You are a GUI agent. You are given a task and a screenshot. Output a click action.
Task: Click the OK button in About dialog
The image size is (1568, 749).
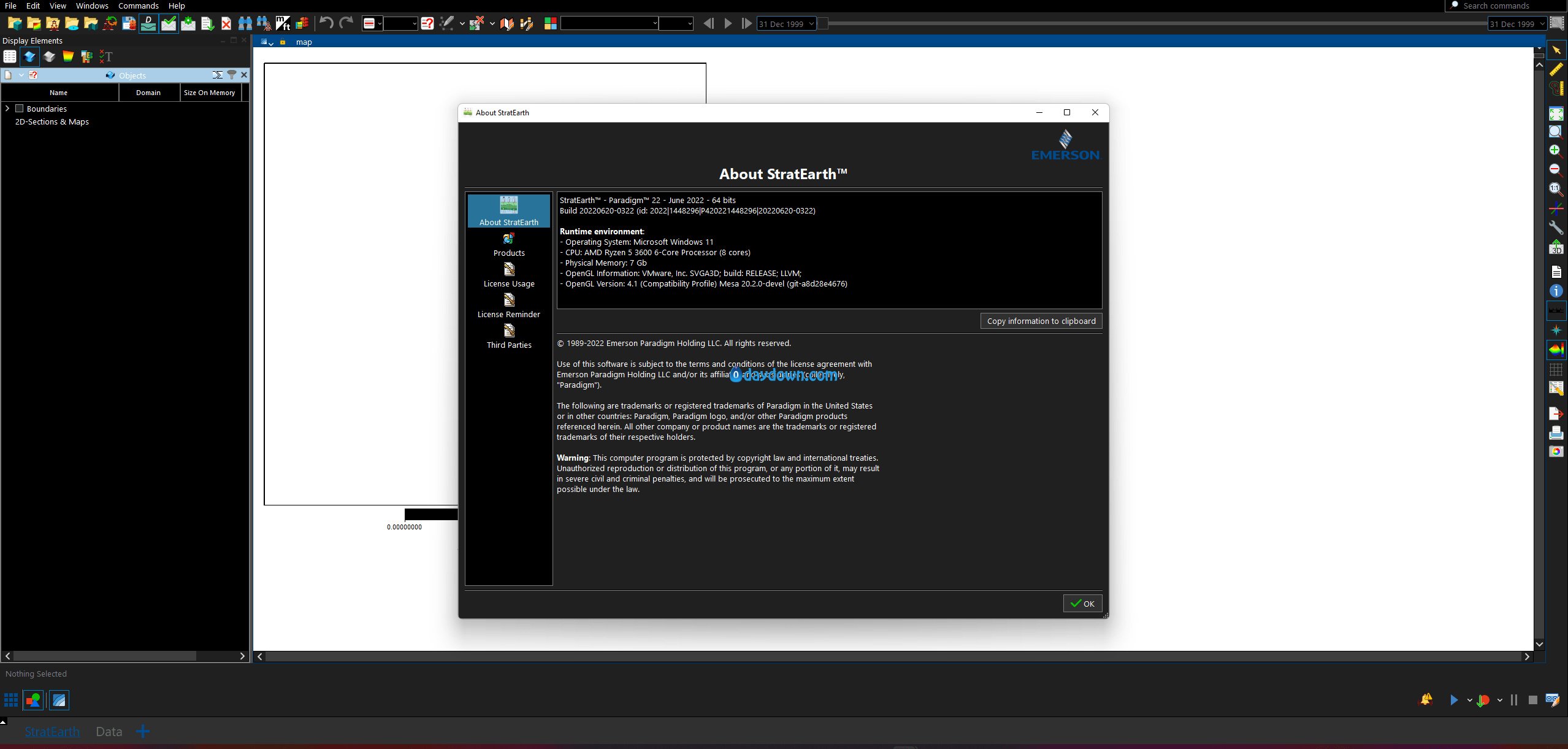click(1082, 603)
